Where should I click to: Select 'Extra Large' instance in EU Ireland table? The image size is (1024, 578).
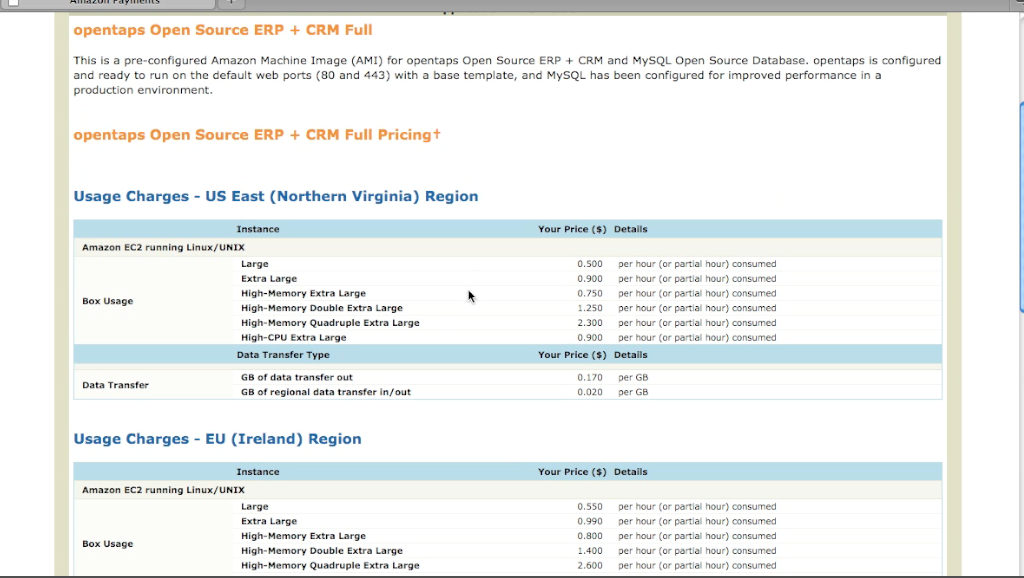[x=269, y=521]
